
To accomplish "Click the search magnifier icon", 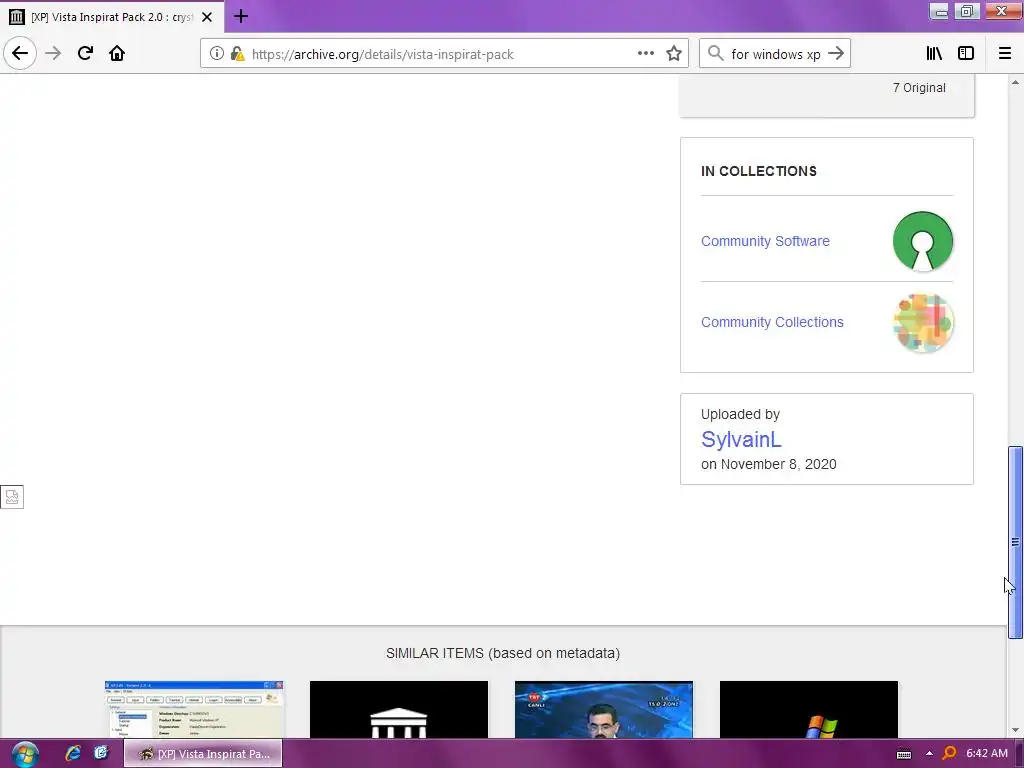I will point(716,53).
